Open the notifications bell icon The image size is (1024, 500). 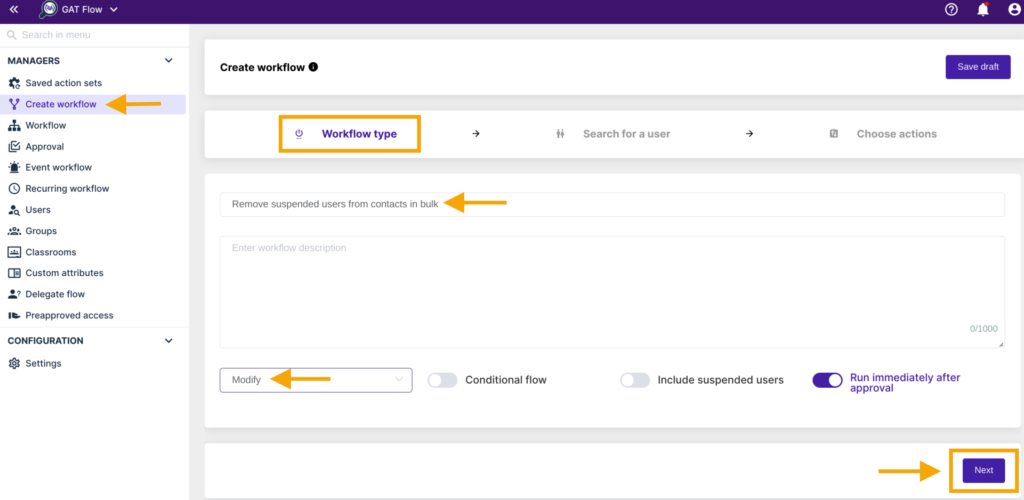point(983,10)
